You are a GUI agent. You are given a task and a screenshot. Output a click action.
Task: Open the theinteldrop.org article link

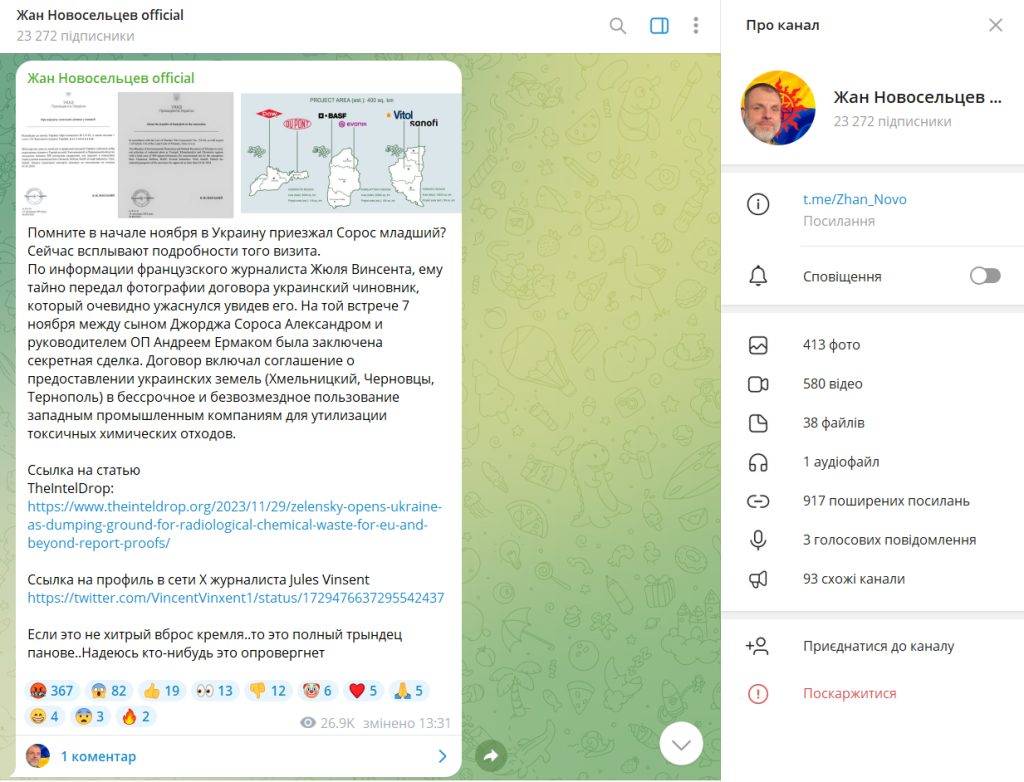(x=234, y=525)
